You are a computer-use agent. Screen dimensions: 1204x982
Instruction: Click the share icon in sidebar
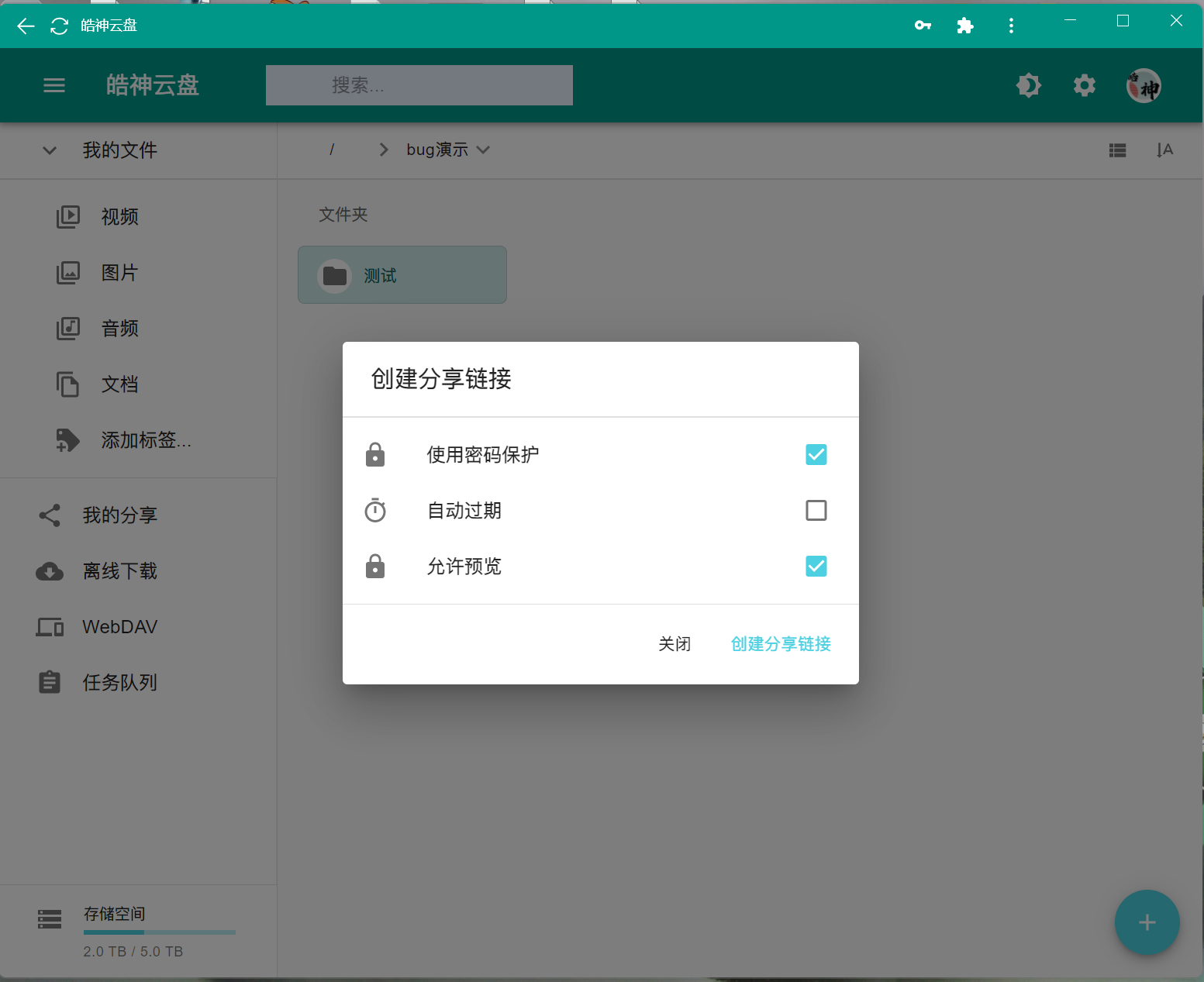(x=50, y=515)
